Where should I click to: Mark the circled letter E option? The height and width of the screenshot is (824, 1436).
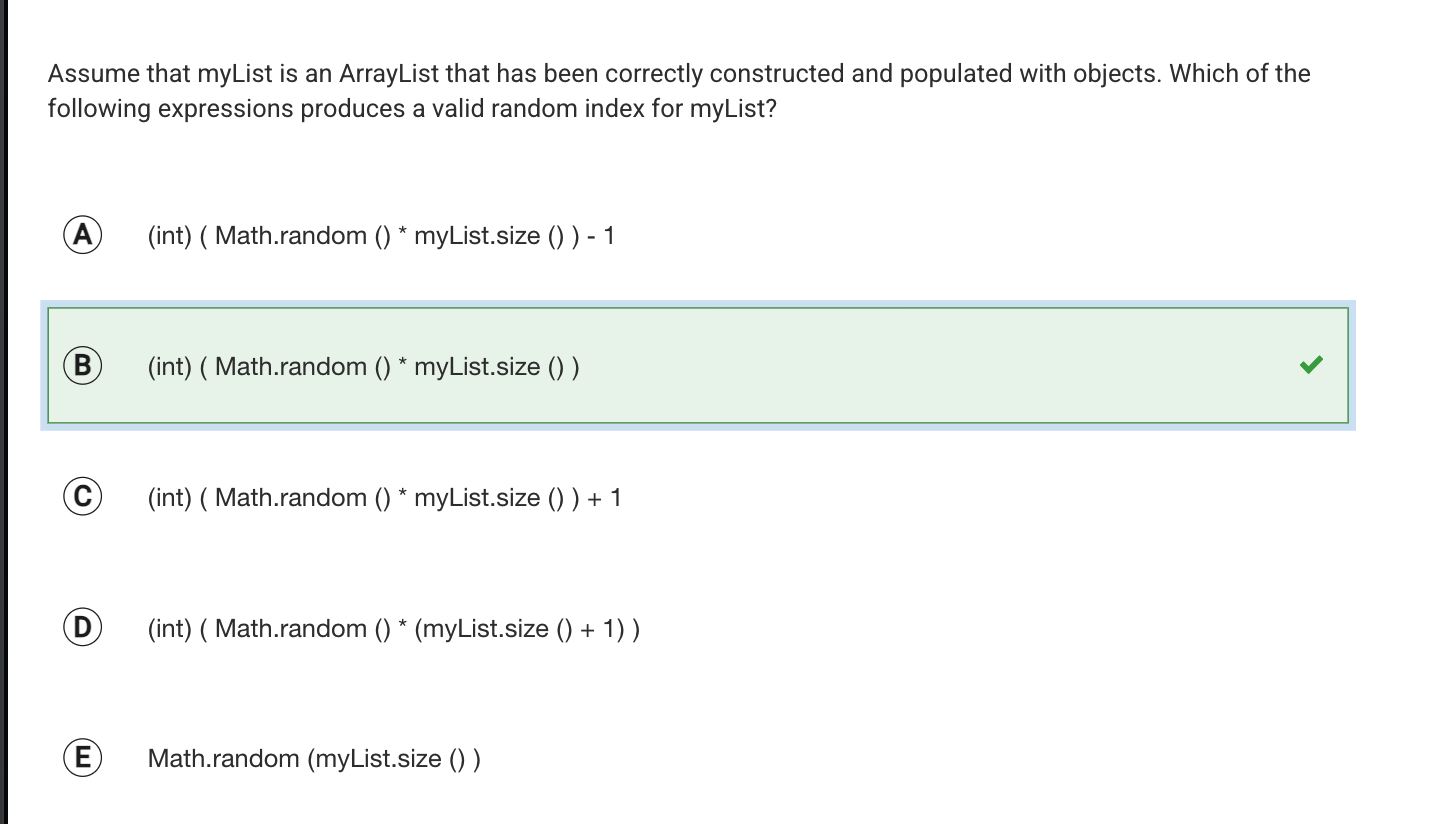tap(84, 758)
